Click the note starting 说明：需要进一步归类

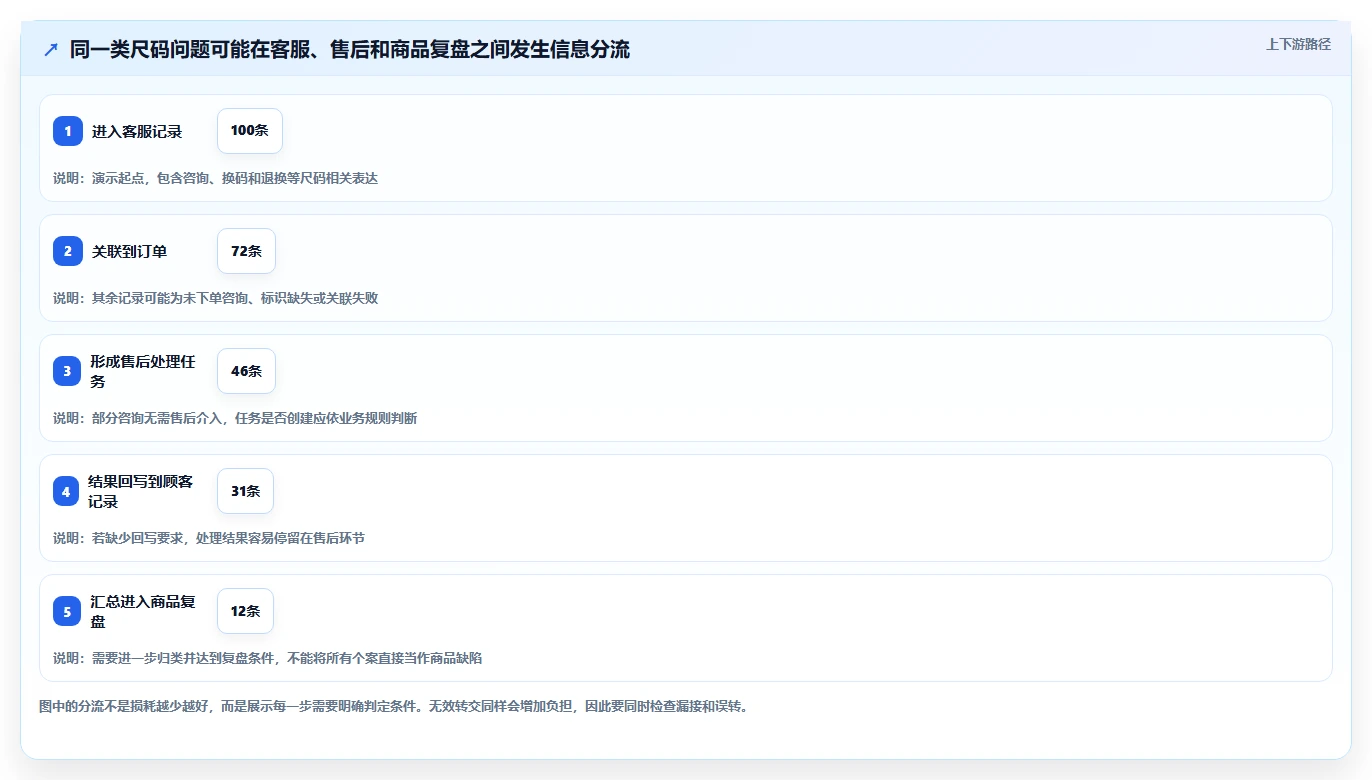coord(268,658)
